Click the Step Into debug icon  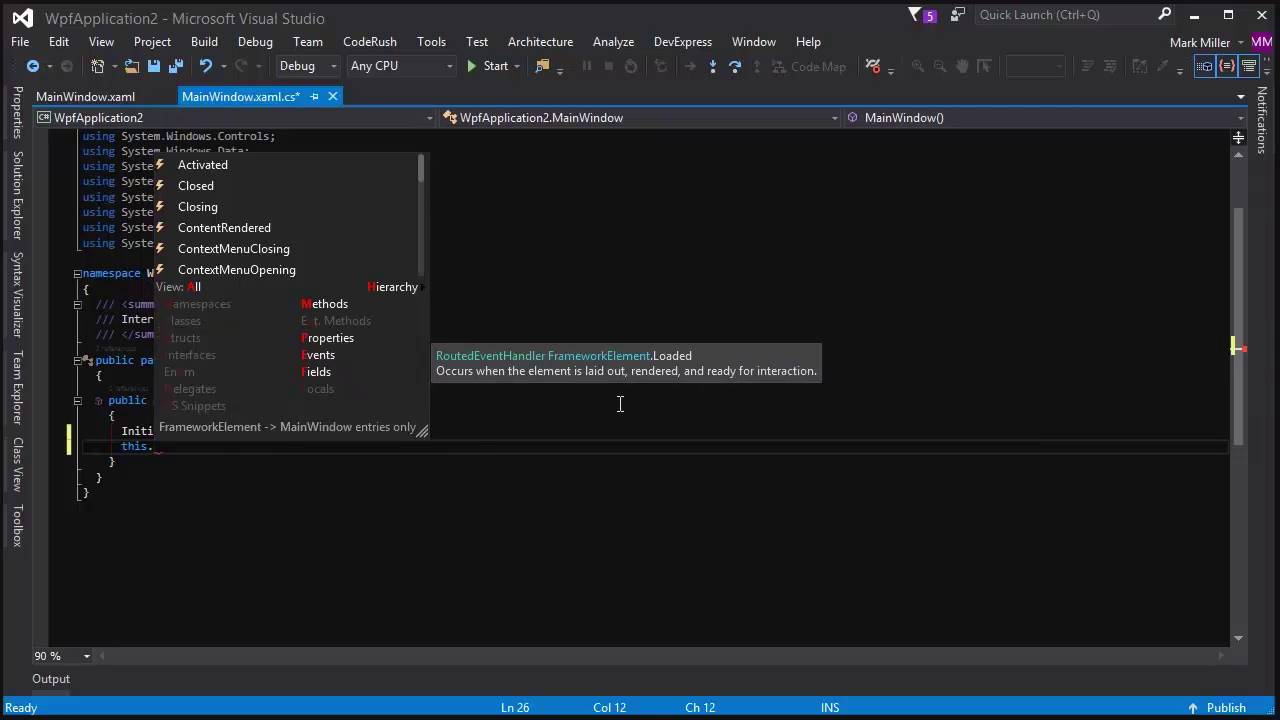pos(713,66)
